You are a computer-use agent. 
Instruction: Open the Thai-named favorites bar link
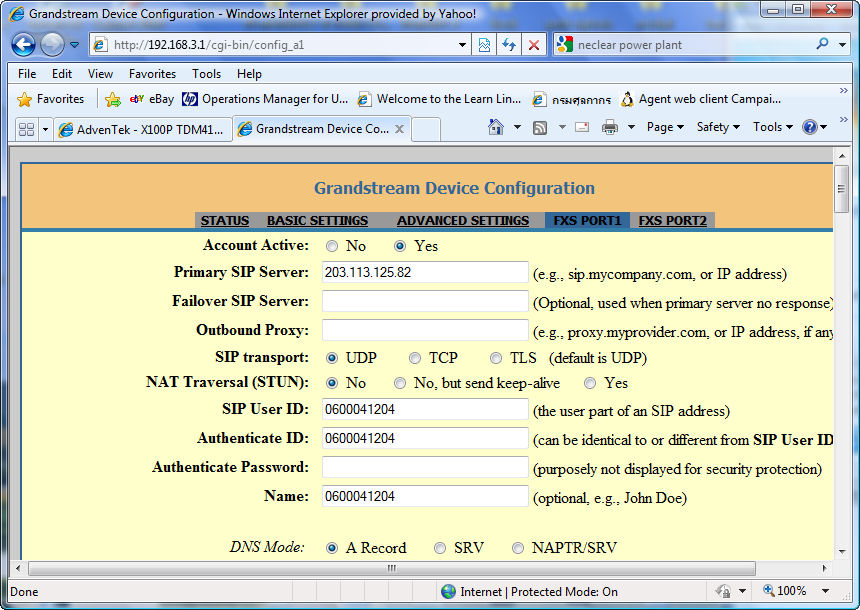[x=572, y=99]
